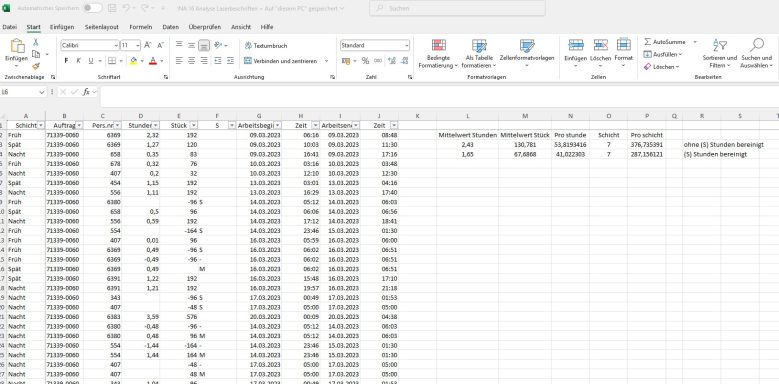Screen dimensions: 779x384
Task: Click the thousands separator icon
Action: [378, 61]
